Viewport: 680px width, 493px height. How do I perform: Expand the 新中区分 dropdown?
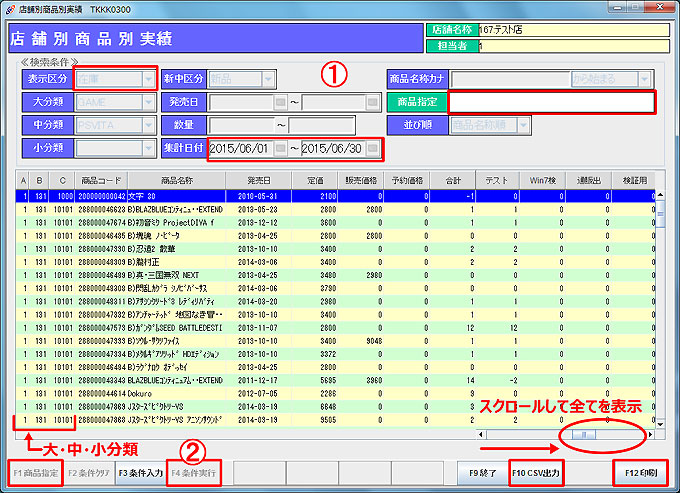coord(268,79)
